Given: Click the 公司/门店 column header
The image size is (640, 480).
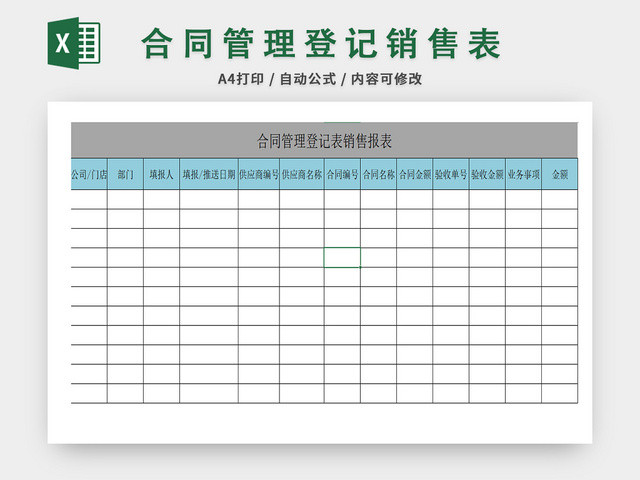Looking at the screenshot, I should point(89,174).
